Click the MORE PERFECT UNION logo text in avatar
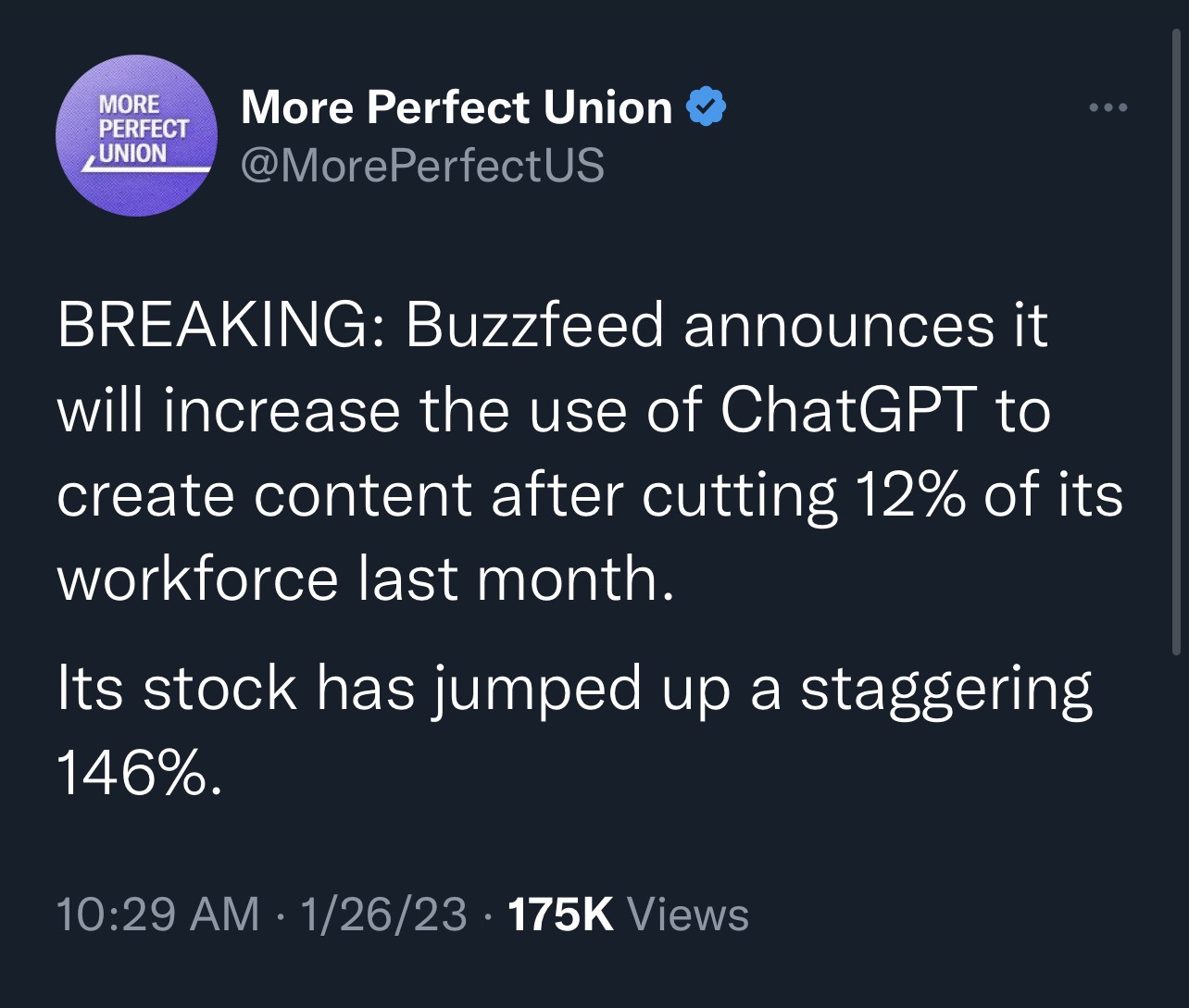The image size is (1189, 1008). pyautogui.click(x=144, y=130)
